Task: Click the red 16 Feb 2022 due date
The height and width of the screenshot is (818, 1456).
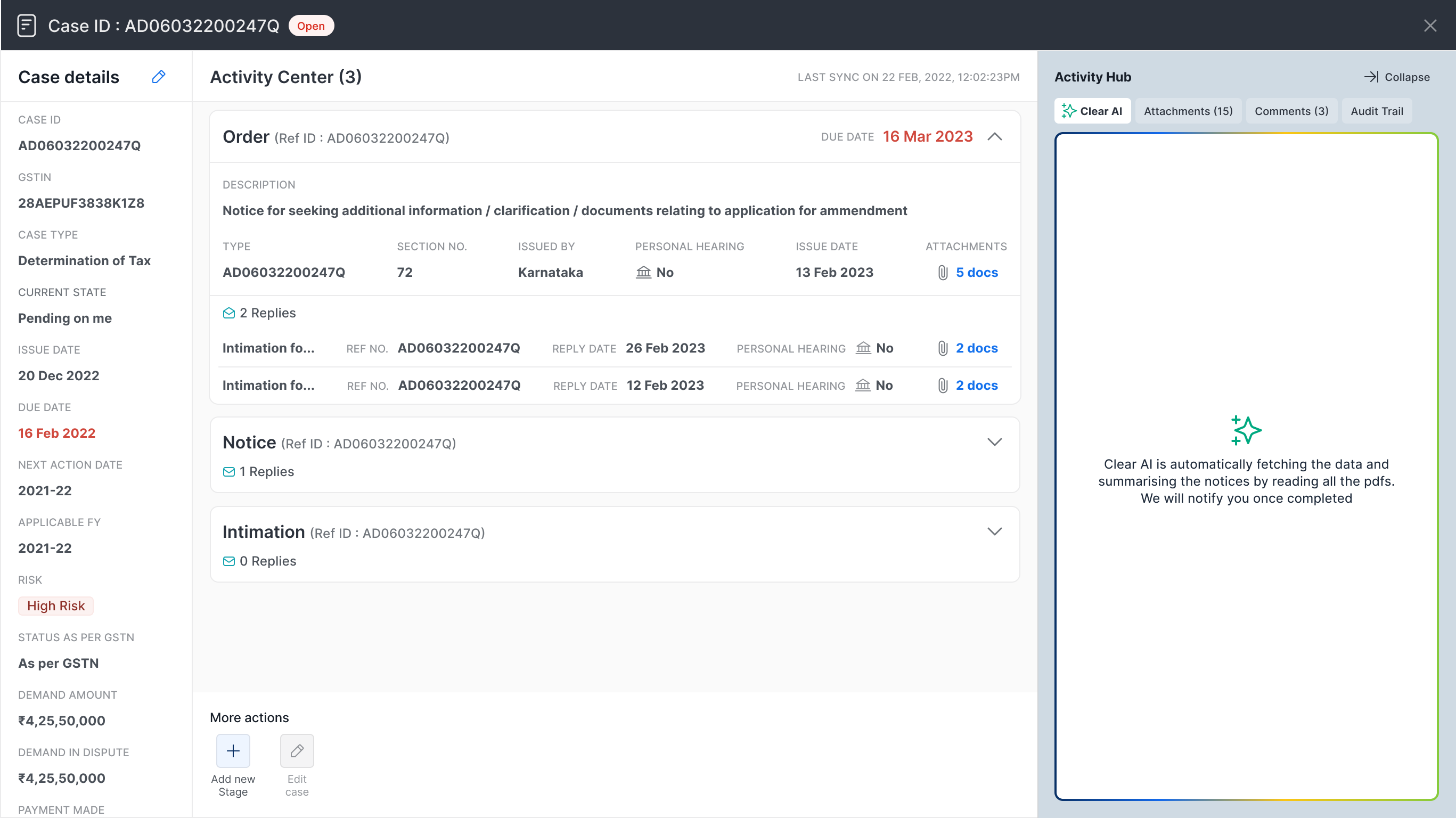Action: (56, 433)
